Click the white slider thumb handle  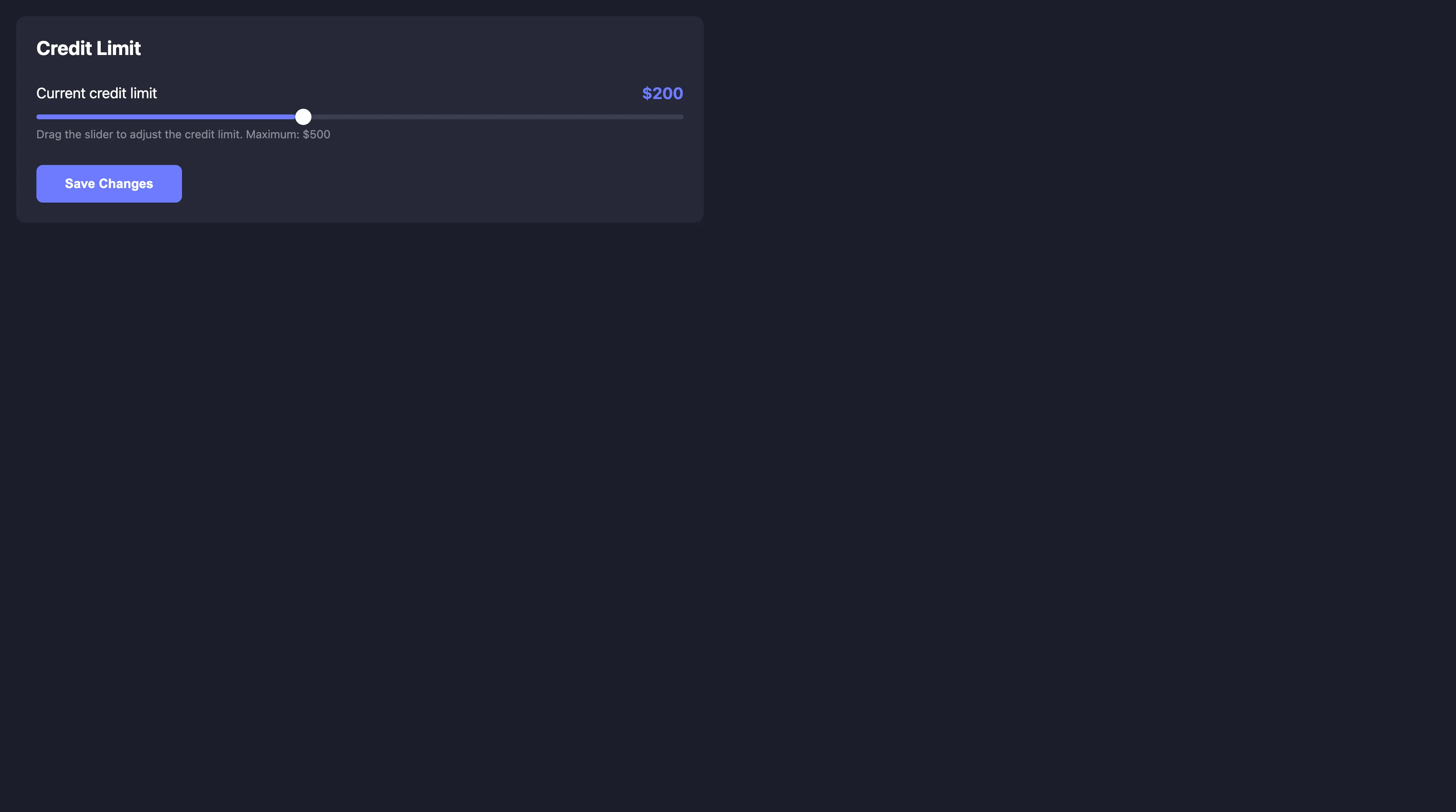(x=303, y=116)
